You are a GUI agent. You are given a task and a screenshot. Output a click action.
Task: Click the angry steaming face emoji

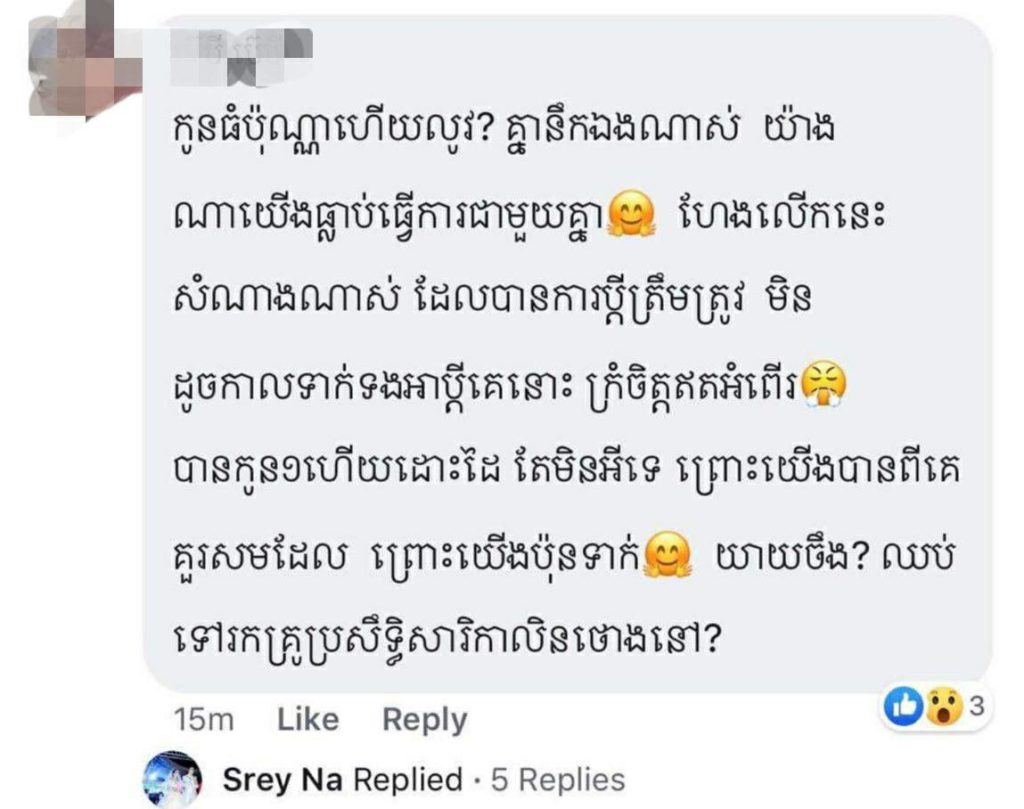pyautogui.click(x=823, y=385)
